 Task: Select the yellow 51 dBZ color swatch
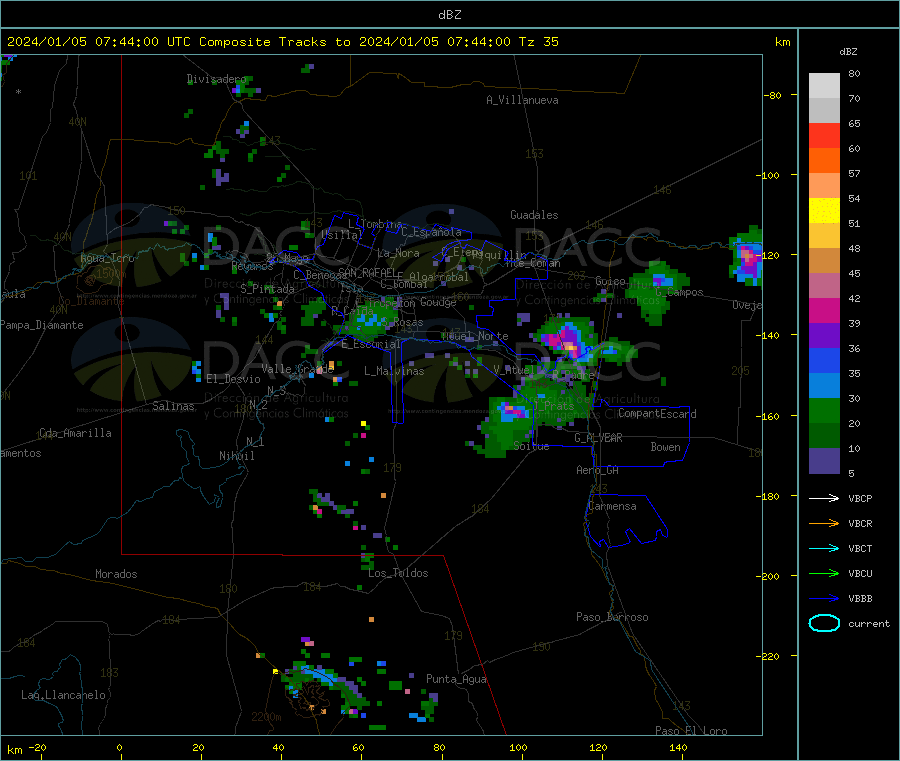click(824, 211)
